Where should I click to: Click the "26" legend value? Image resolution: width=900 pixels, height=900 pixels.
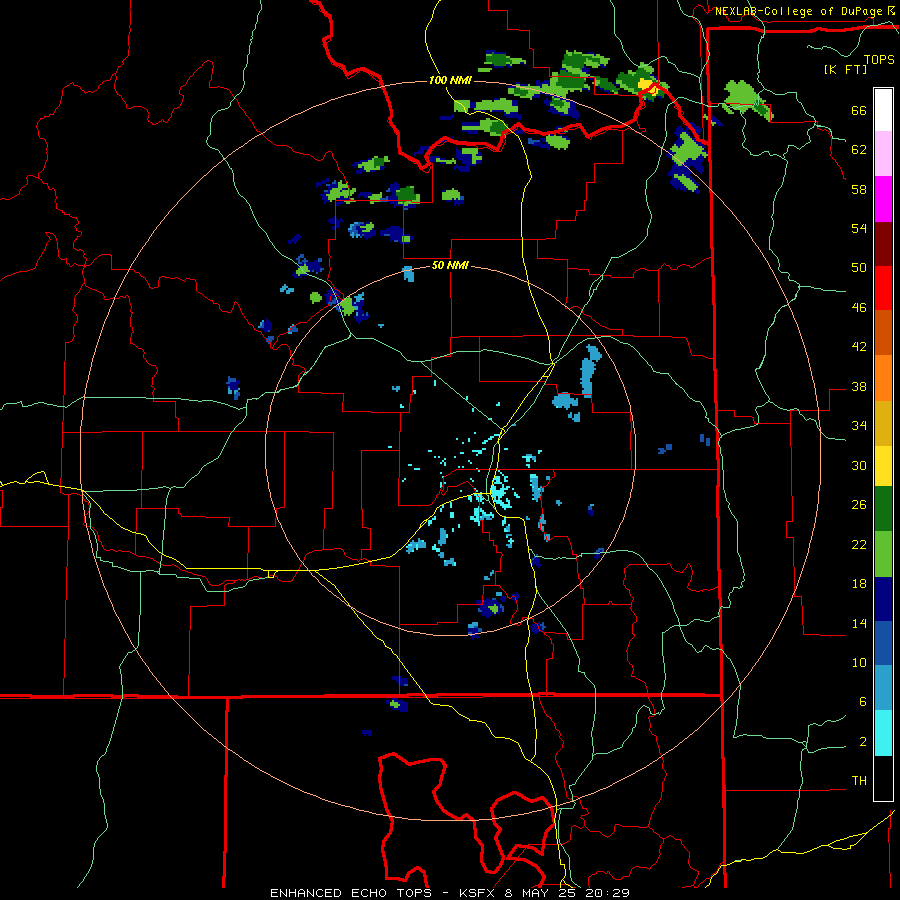859,505
